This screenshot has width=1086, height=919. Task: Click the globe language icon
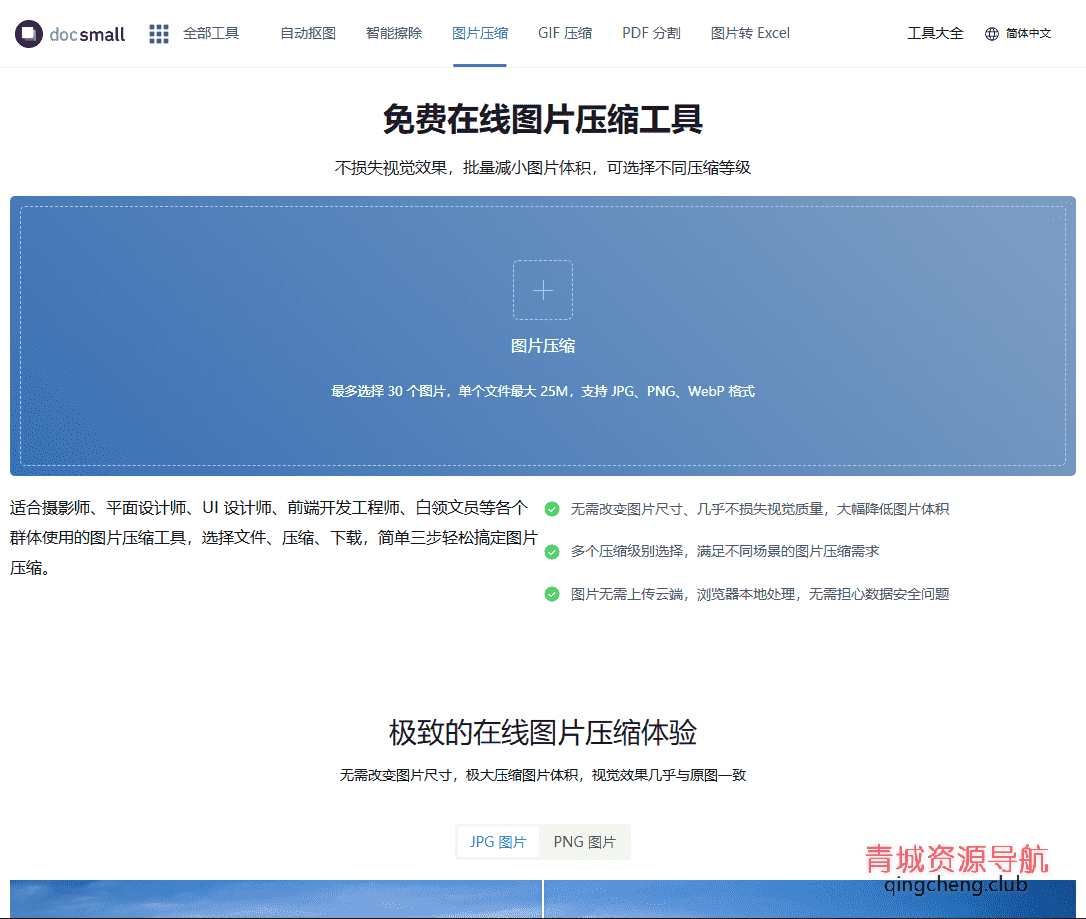[x=992, y=34]
